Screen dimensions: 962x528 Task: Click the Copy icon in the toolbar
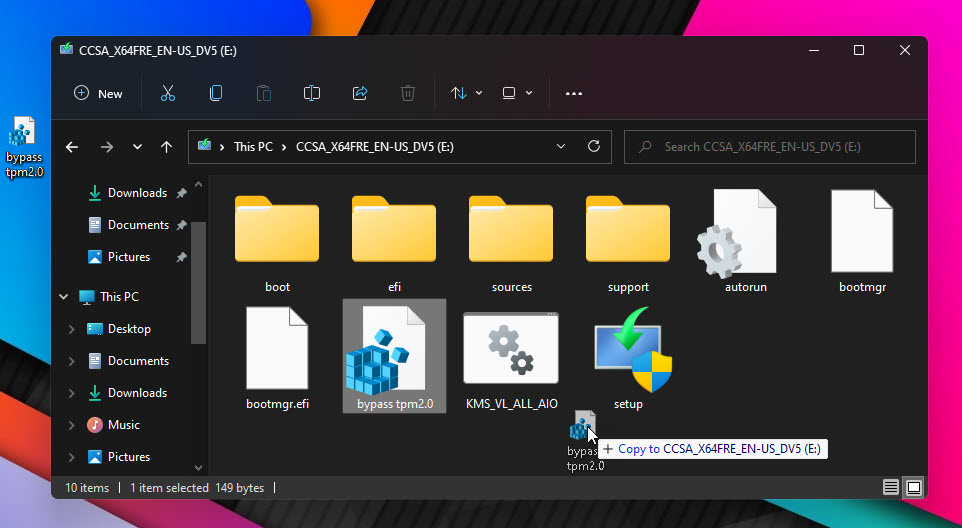tap(216, 93)
